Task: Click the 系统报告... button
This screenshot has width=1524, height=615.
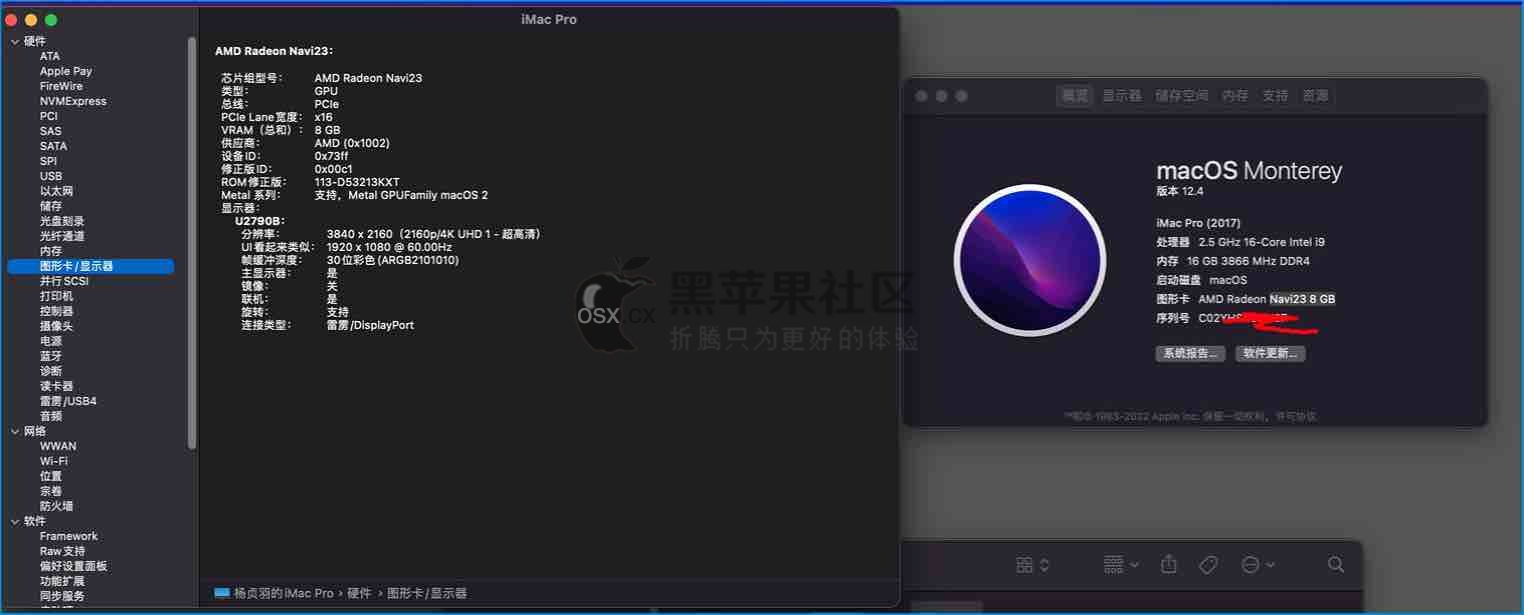Action: tap(1190, 353)
